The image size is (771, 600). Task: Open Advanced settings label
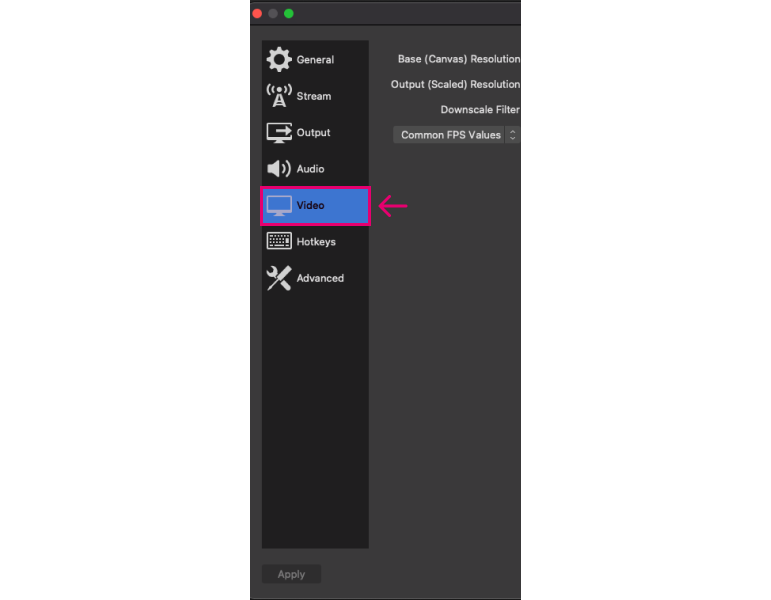pos(320,278)
